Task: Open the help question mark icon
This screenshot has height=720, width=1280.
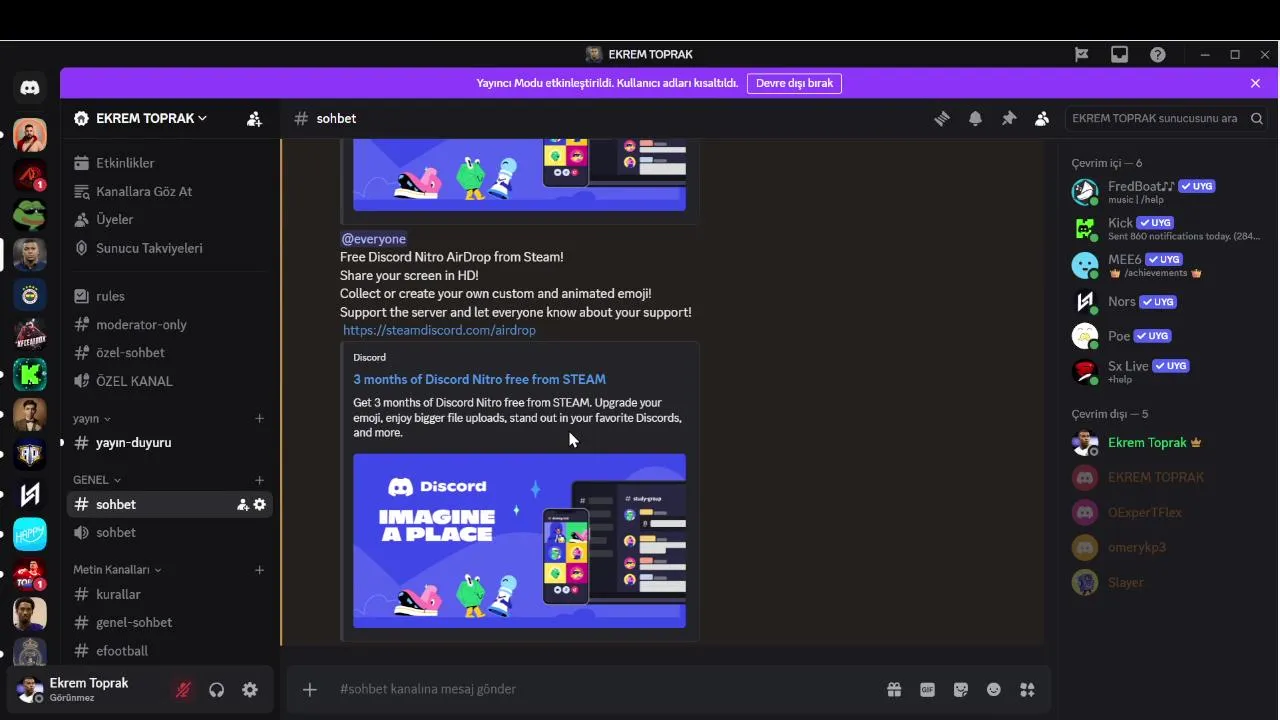Action: tap(1157, 54)
